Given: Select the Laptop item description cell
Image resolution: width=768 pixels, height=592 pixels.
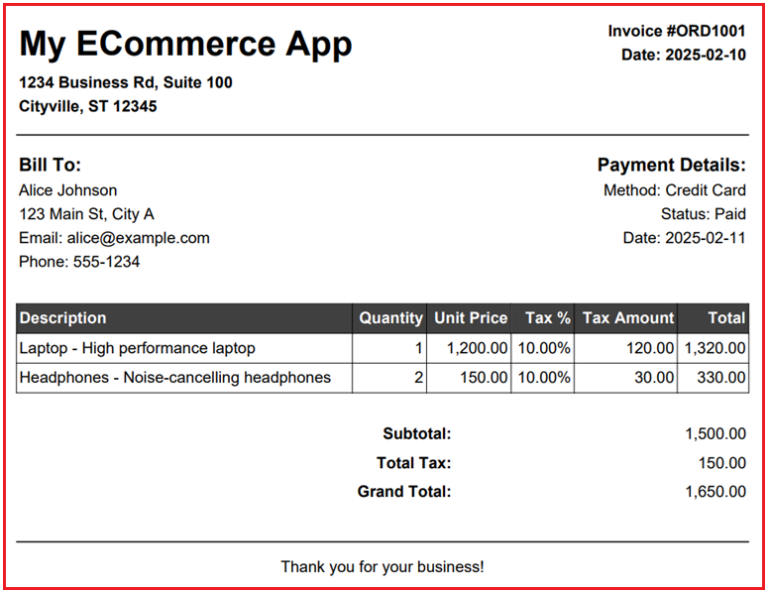Looking at the screenshot, I should 137,348.
